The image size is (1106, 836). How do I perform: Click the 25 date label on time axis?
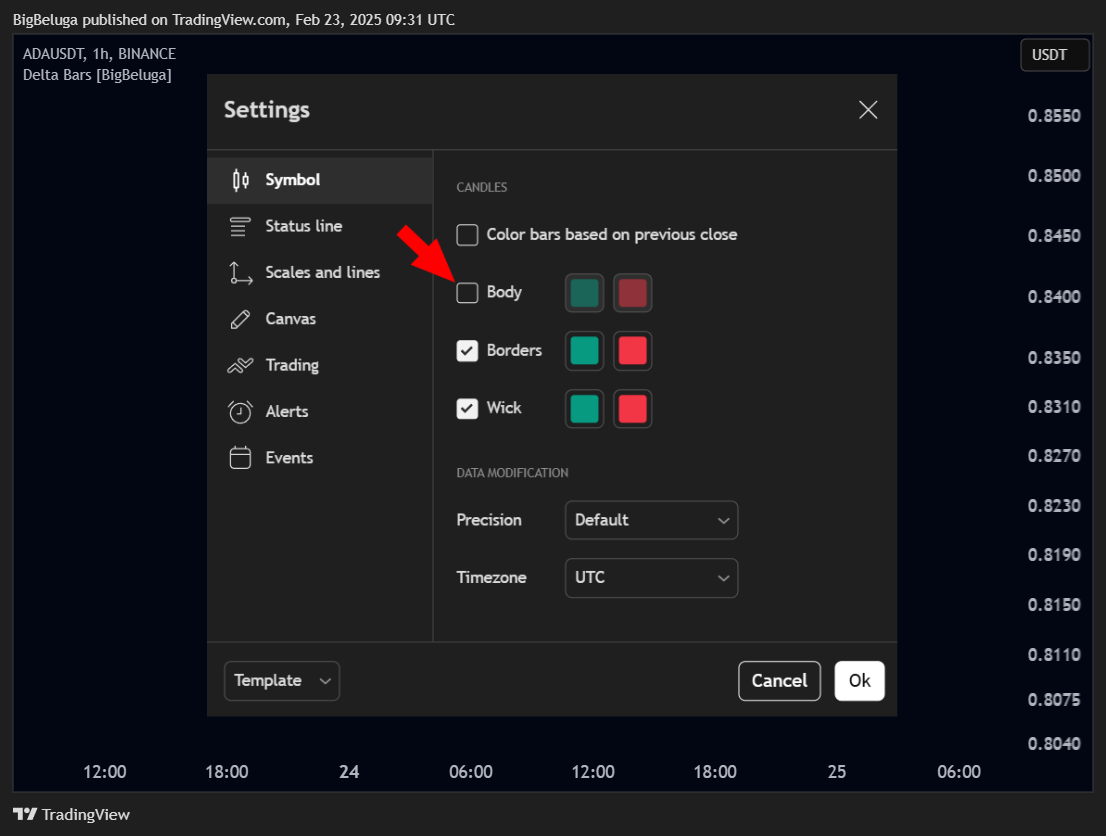pos(837,772)
